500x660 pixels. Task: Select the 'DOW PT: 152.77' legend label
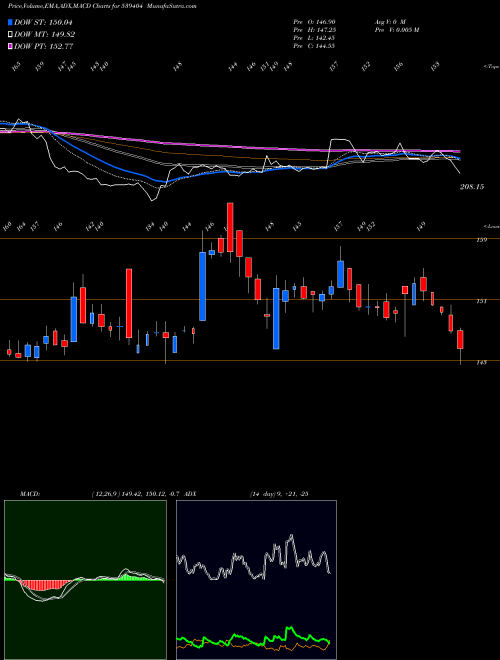pos(44,46)
